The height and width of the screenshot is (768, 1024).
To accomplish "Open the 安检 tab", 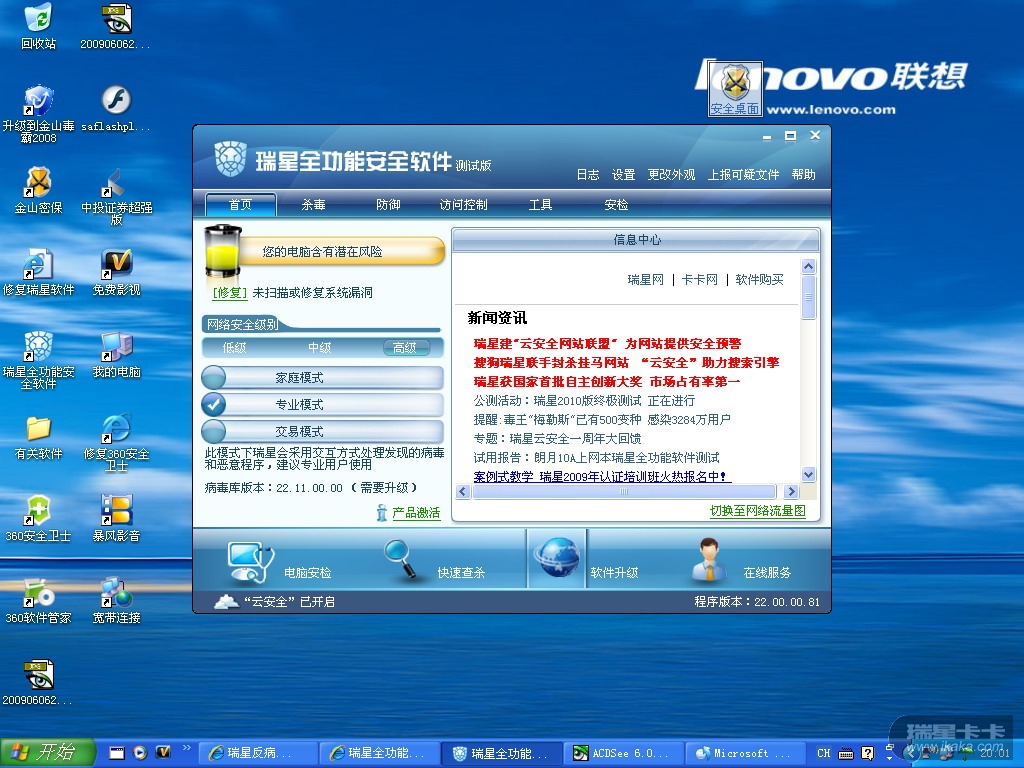I will 616,204.
